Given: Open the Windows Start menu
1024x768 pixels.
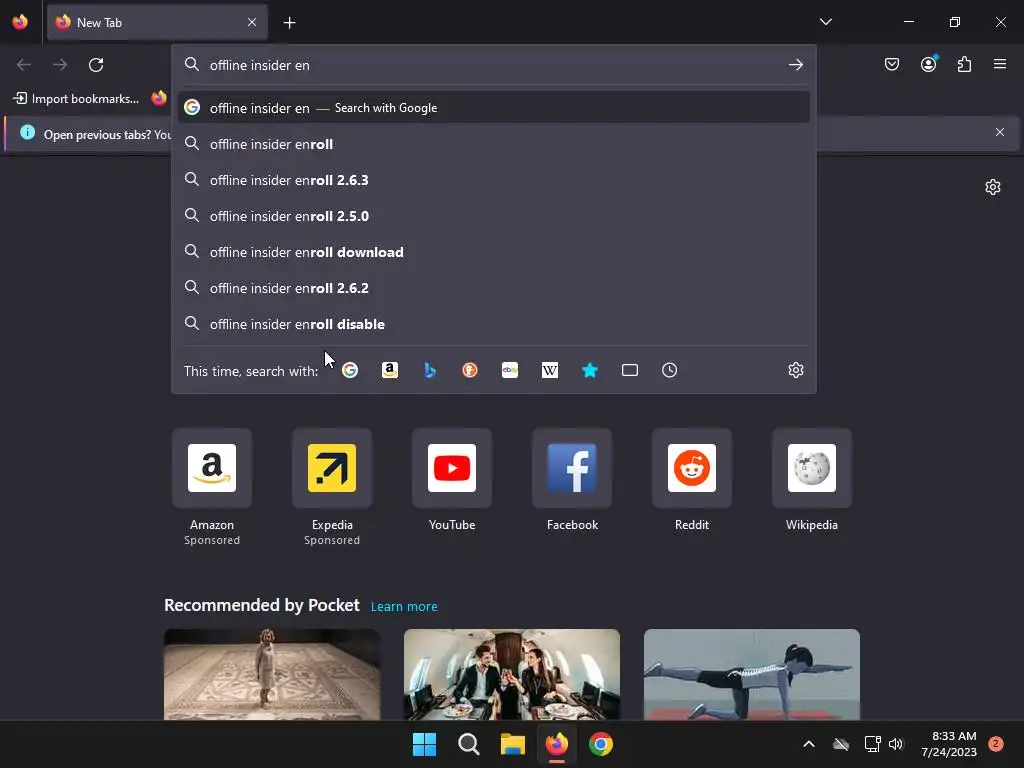Looking at the screenshot, I should coord(424,744).
